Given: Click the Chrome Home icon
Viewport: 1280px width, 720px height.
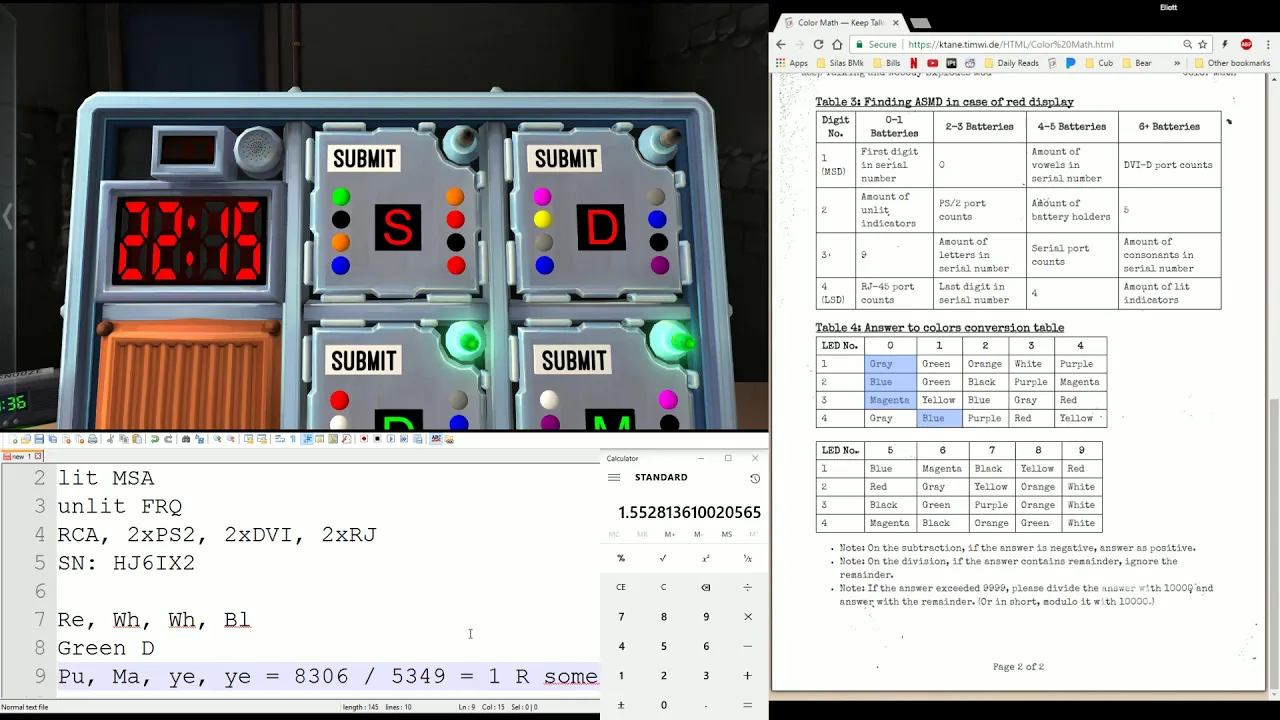Looking at the screenshot, I should [x=837, y=44].
